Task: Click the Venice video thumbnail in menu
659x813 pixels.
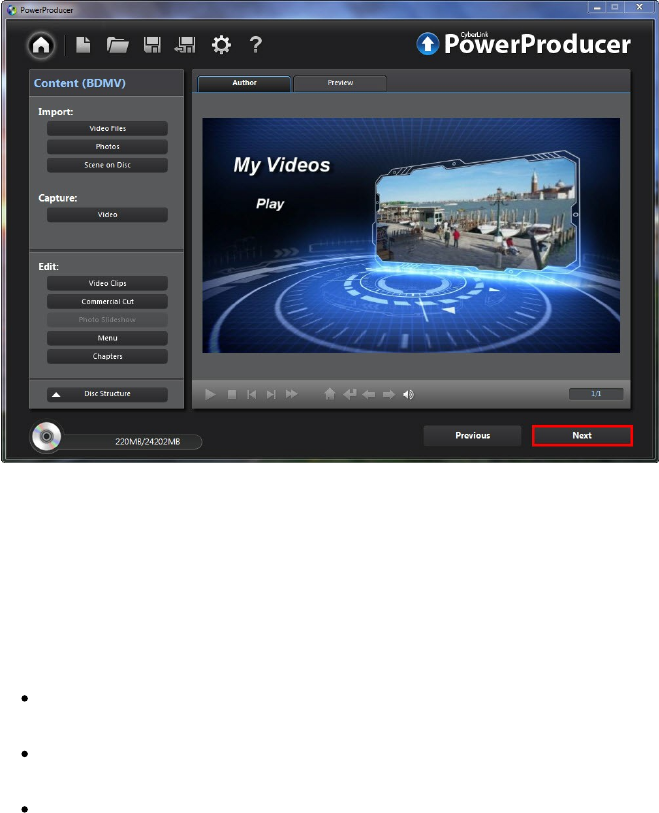Action: tap(477, 213)
